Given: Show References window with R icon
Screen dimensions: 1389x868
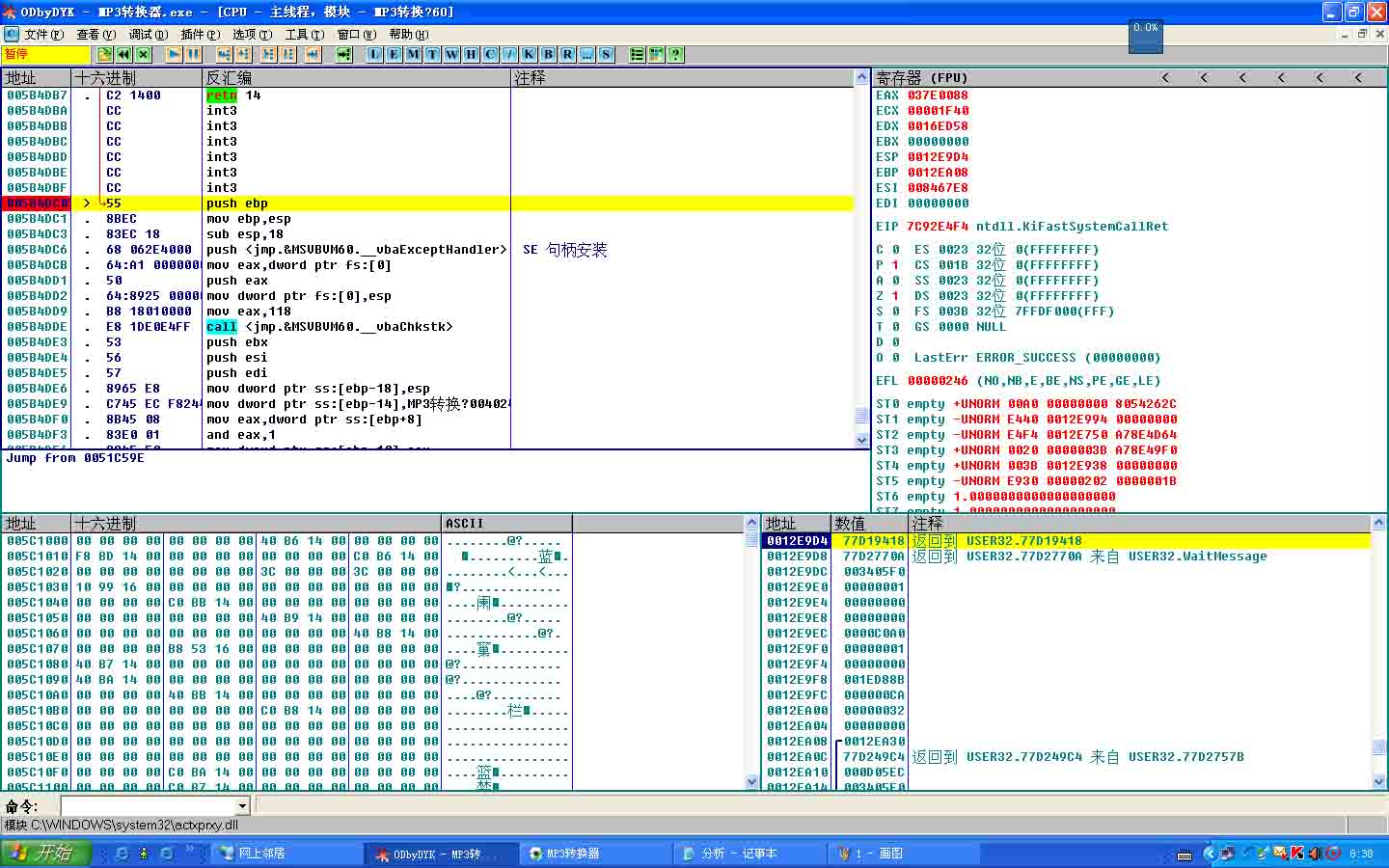Looking at the screenshot, I should point(567,55).
